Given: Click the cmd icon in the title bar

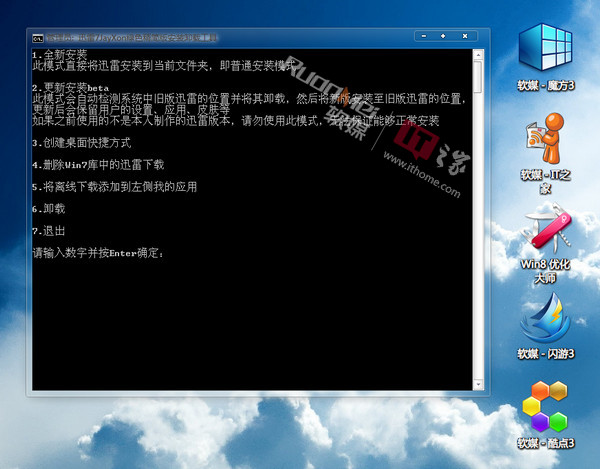Looking at the screenshot, I should [x=38, y=38].
